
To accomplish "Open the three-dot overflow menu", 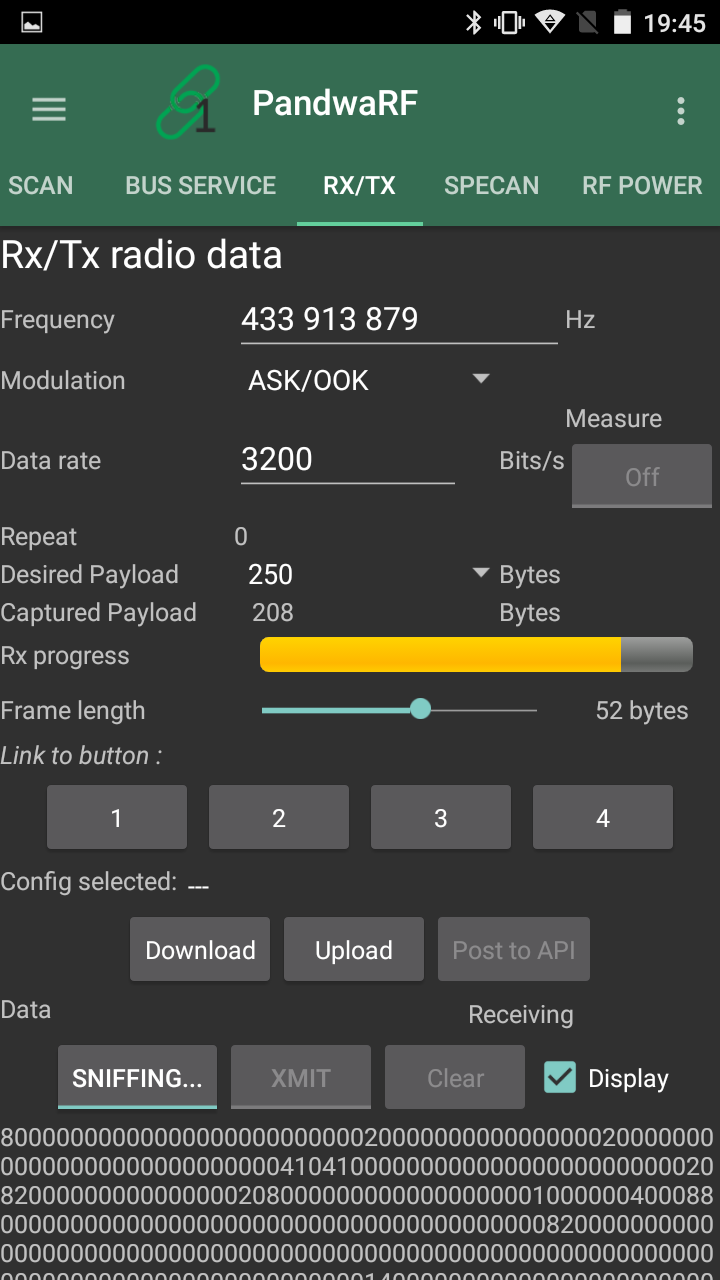I will pyautogui.click(x=680, y=110).
